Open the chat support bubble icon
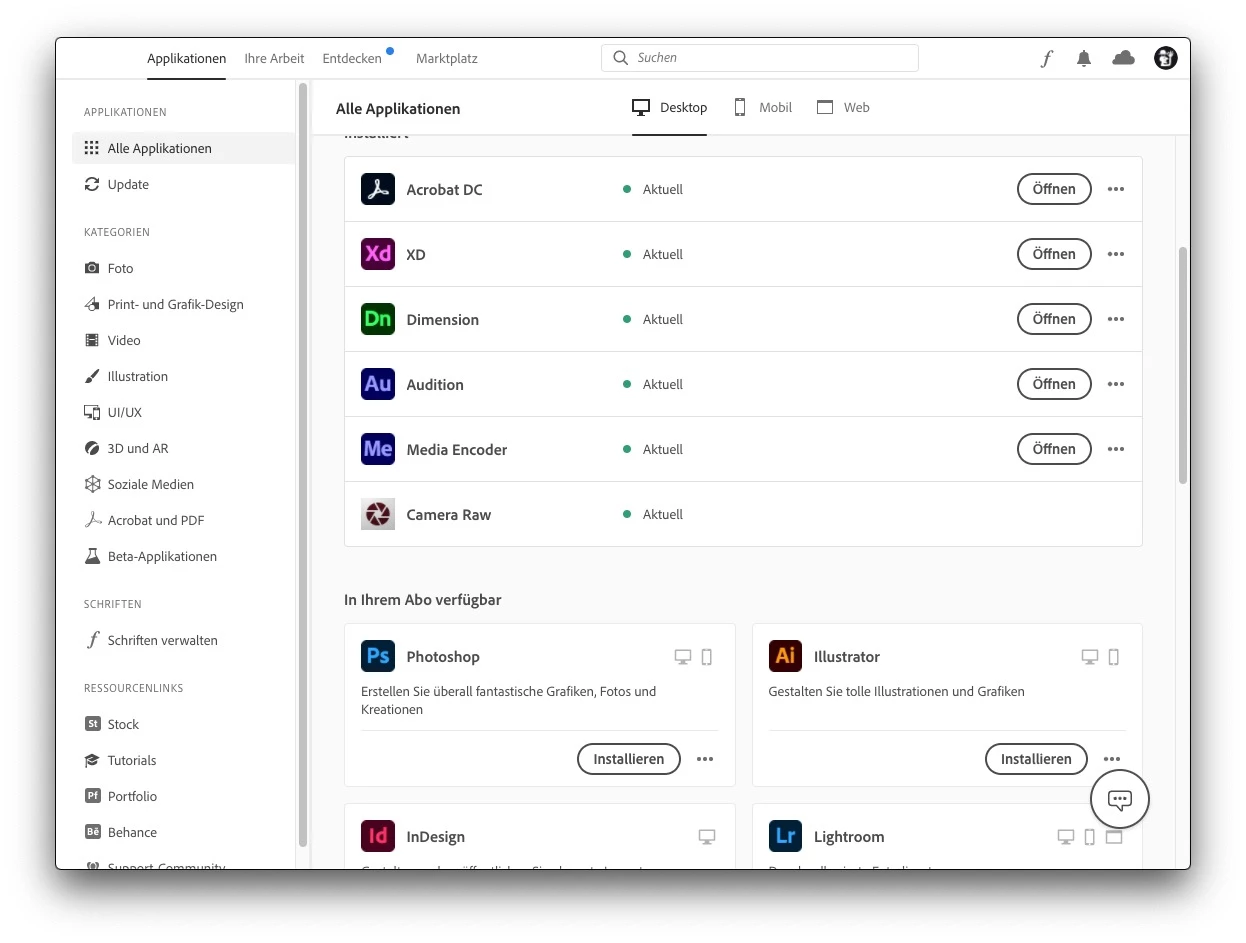This screenshot has height=943, width=1246. coord(1120,799)
